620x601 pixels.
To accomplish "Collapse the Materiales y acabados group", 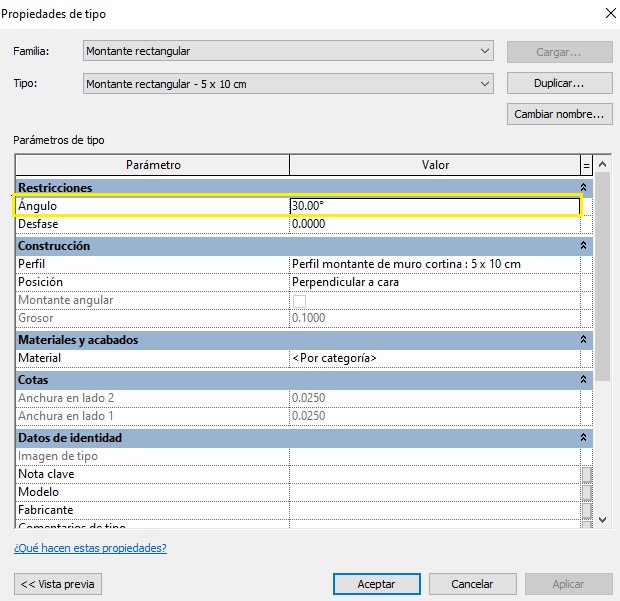I will (x=583, y=340).
